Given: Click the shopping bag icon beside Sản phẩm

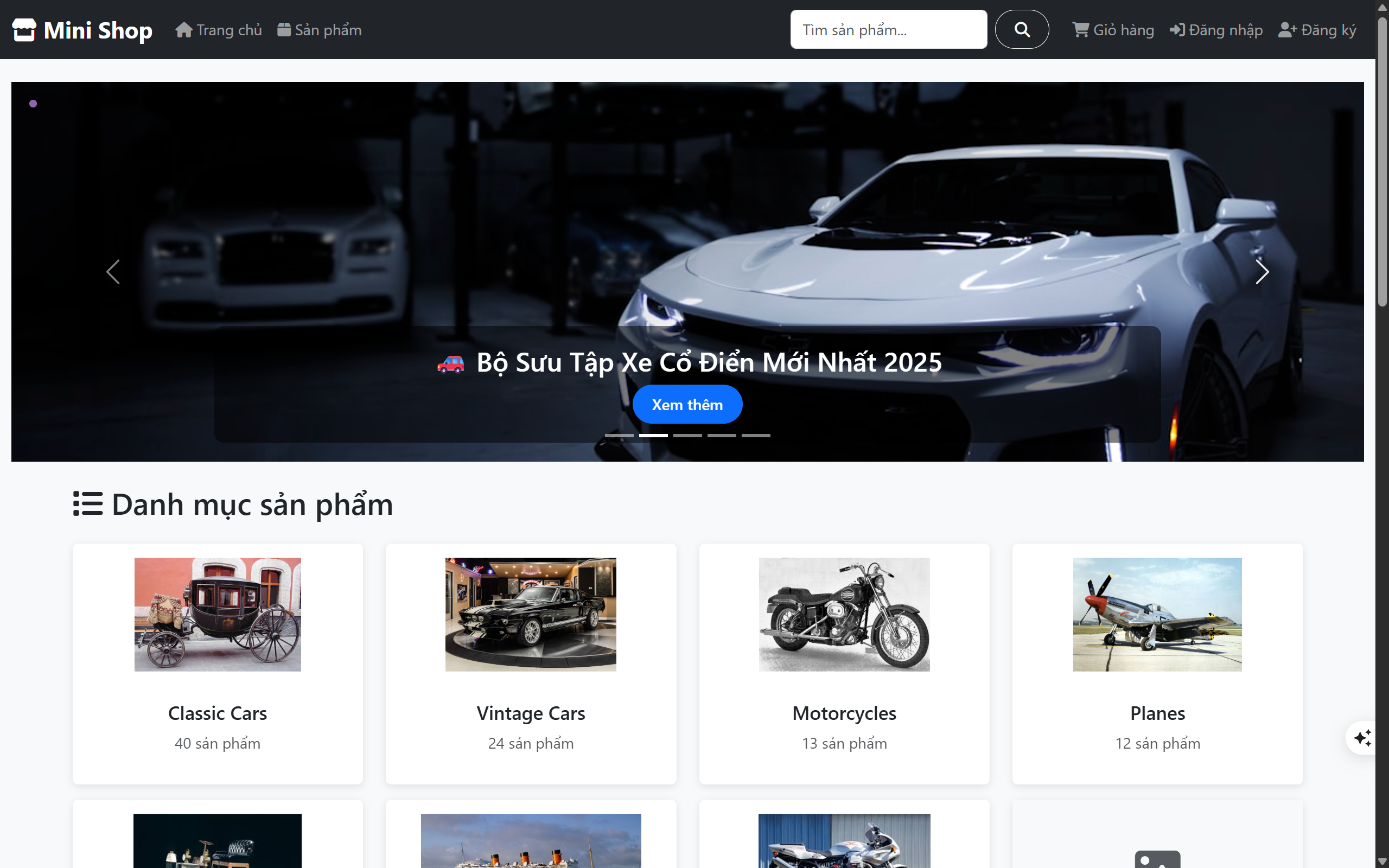Looking at the screenshot, I should point(284,29).
